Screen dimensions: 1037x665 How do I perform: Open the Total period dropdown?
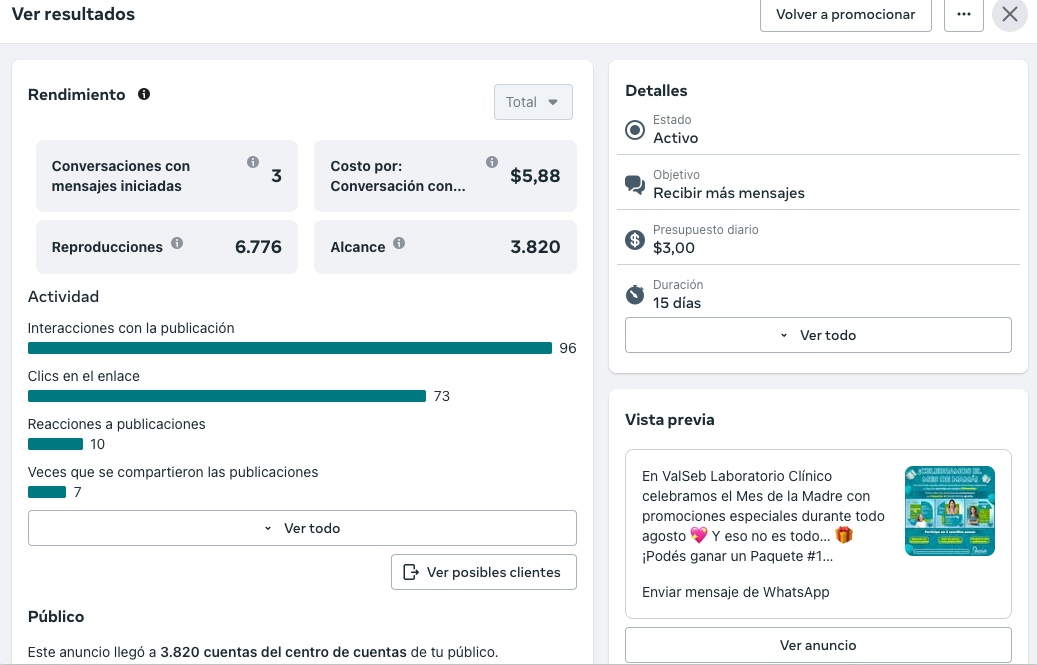pyautogui.click(x=533, y=102)
